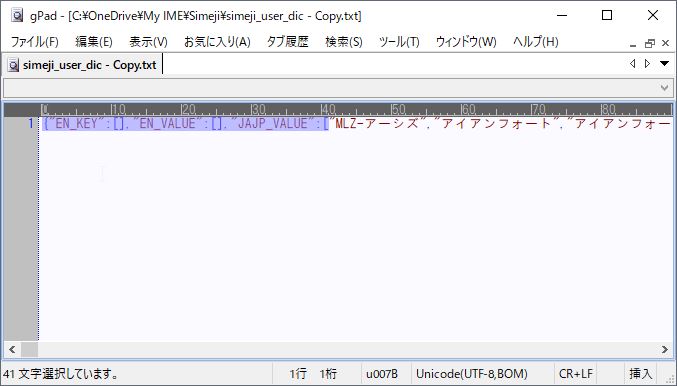Click the 1行 line indicator in status bar
Viewport: 677px width, 386px height.
click(298, 373)
